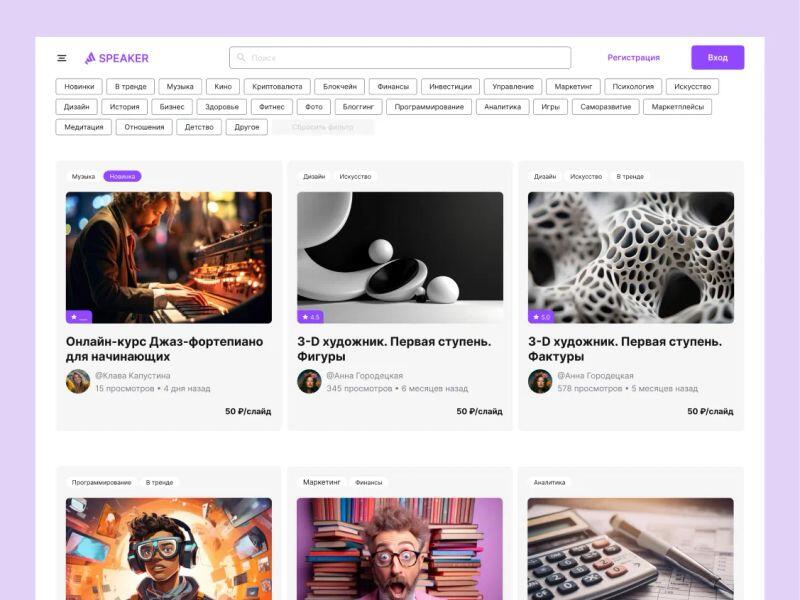
Task: Click the search magnifier icon
Action: pyautogui.click(x=241, y=58)
